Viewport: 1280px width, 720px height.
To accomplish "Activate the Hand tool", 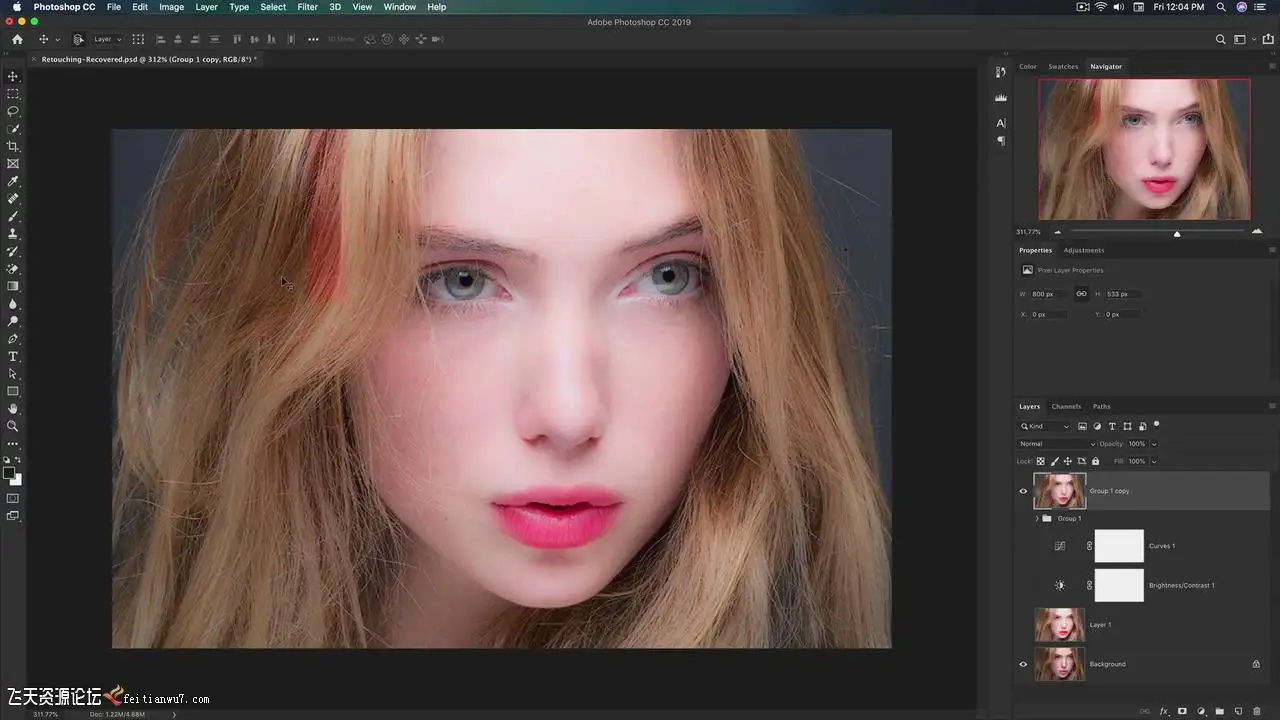I will (13, 409).
